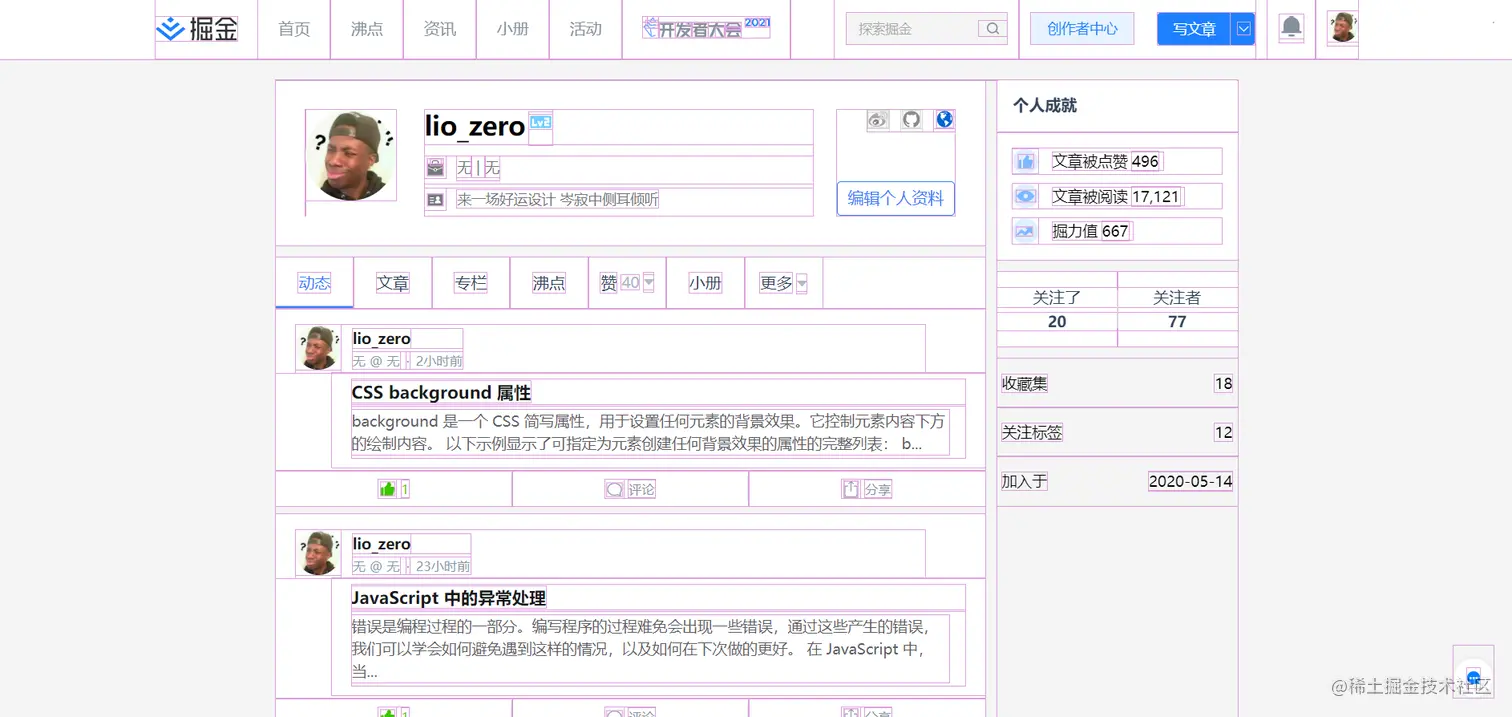This screenshot has height=717, width=1512.
Task: Open the JavaScript 中的异常处理 article title
Action: pyautogui.click(x=449, y=598)
